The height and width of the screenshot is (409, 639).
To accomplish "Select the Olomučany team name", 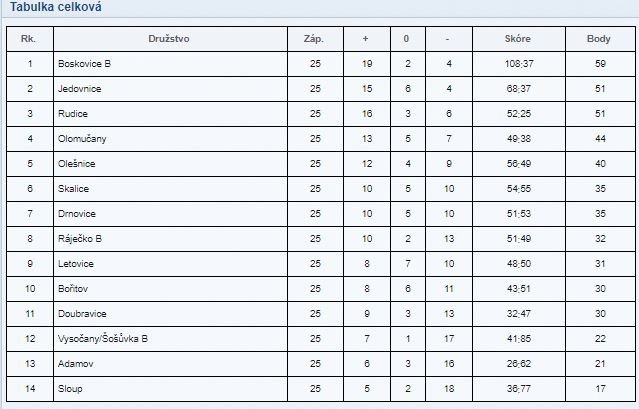I will (x=82, y=139).
